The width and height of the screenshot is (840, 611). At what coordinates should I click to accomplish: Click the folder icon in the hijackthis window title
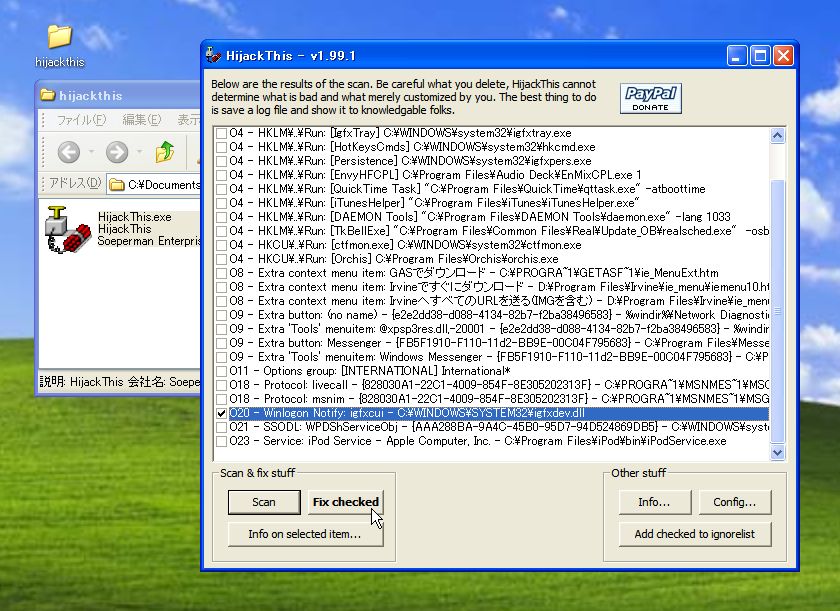pyautogui.click(x=48, y=95)
